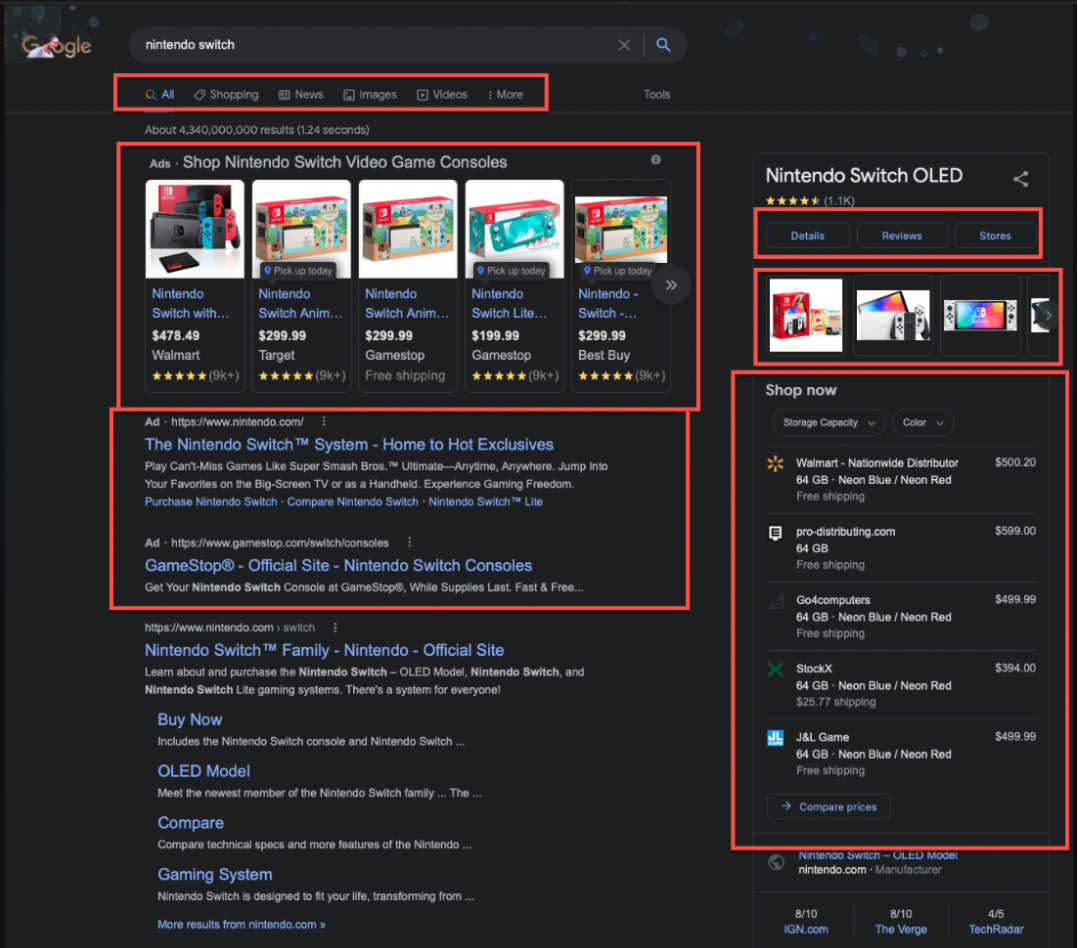Open the three-dot menu next to the nintendo.com ad
Viewport: 1078px width, 948px height.
tap(322, 421)
